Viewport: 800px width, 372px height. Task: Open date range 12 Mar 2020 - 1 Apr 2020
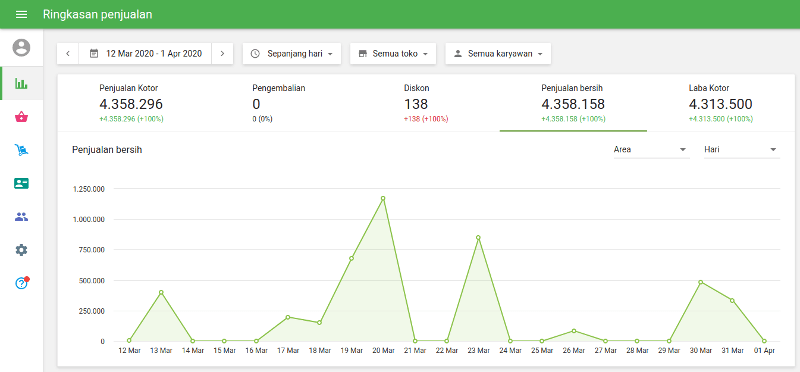(x=145, y=54)
